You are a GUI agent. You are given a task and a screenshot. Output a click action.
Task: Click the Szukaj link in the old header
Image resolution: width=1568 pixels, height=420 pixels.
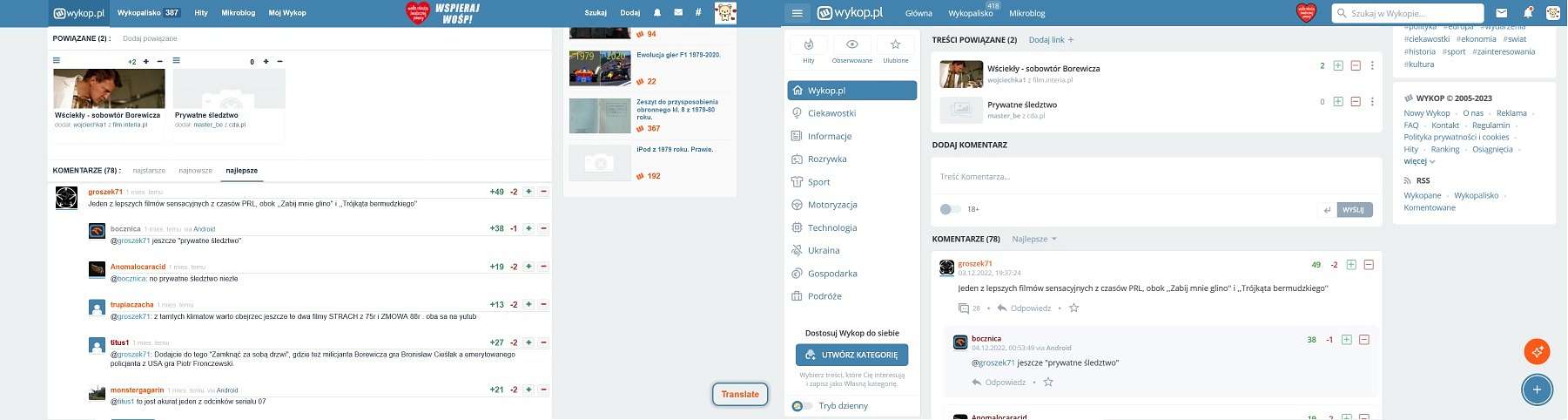tap(596, 13)
